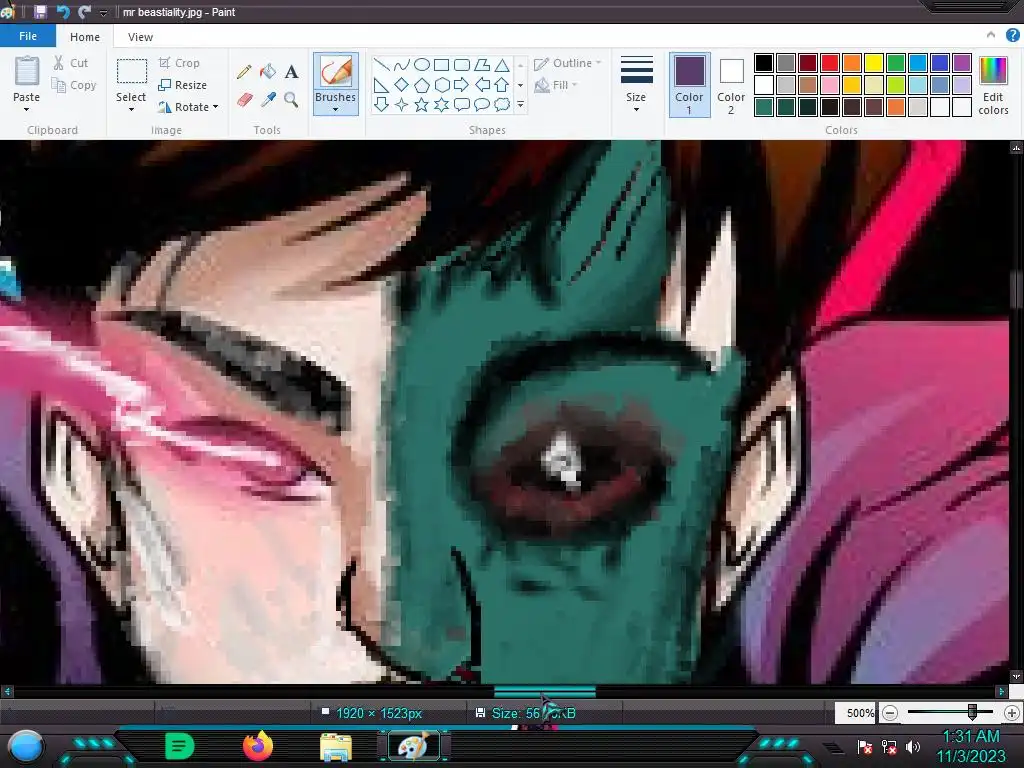Click the Redo arrow in title bar
The height and width of the screenshot is (768, 1024).
coord(84,12)
